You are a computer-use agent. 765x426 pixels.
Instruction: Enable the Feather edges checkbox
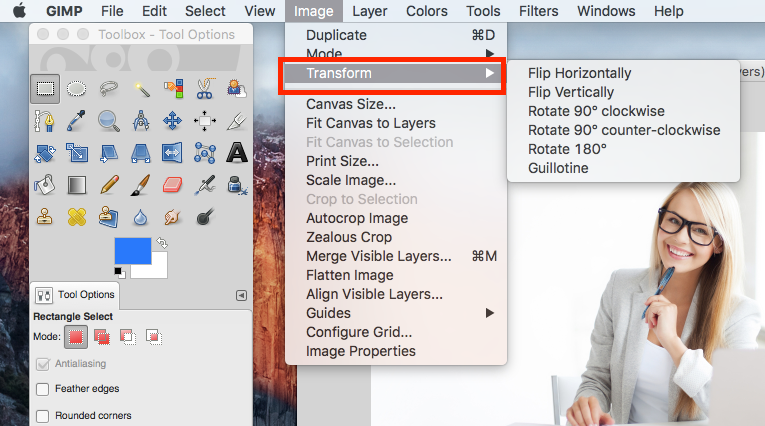(x=43, y=389)
